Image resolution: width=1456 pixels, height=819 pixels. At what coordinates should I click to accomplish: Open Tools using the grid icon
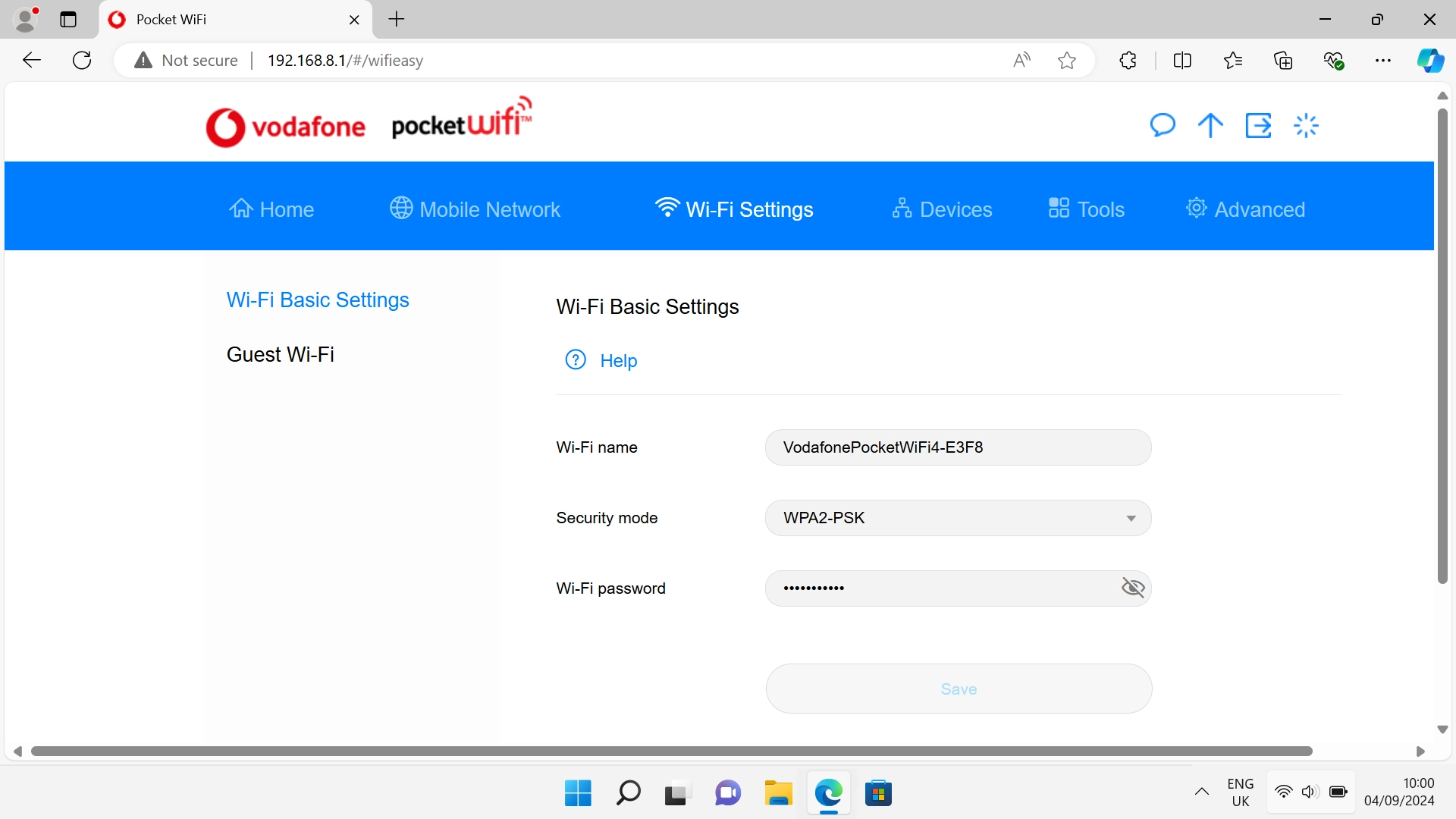(1059, 207)
